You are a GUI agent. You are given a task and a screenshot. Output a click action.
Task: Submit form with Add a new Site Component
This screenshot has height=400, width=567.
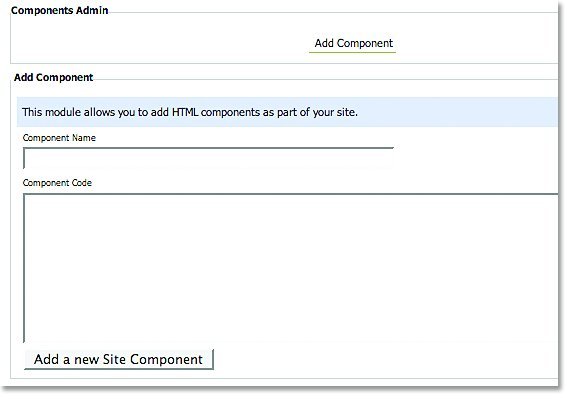[x=119, y=359]
